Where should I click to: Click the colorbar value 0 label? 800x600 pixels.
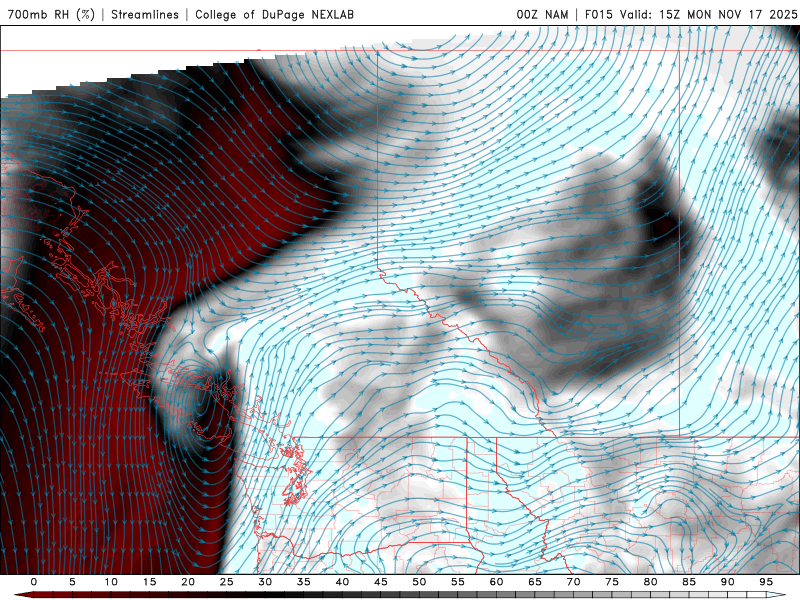[34, 582]
